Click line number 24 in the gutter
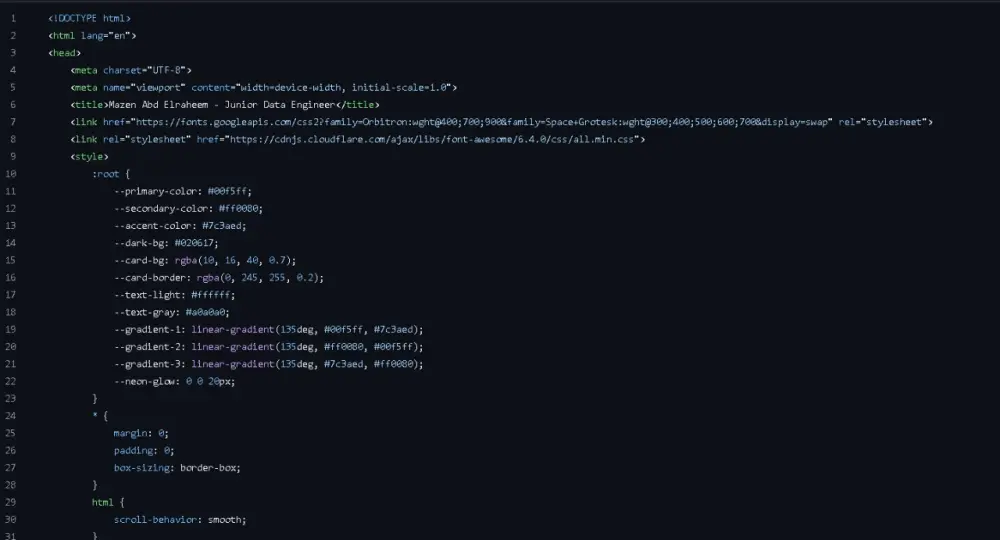This screenshot has width=1000, height=540. click(12, 416)
